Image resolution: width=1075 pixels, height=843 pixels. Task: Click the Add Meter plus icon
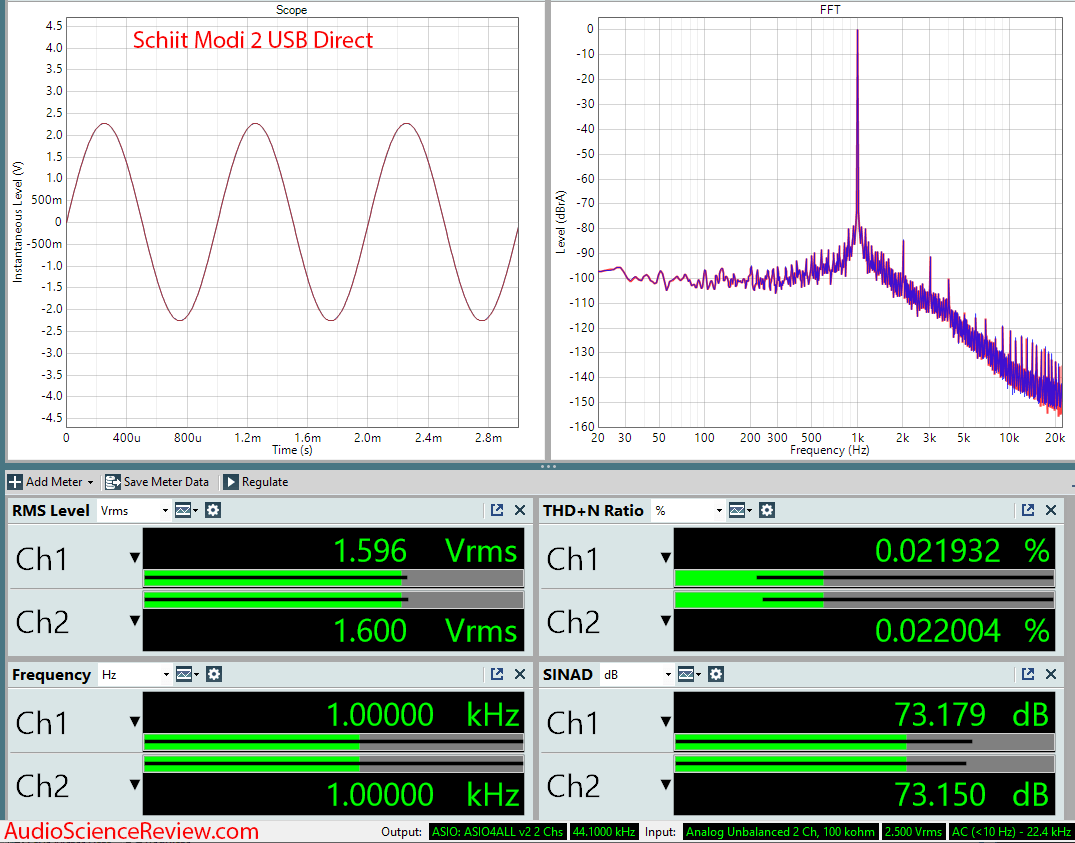click(15, 482)
